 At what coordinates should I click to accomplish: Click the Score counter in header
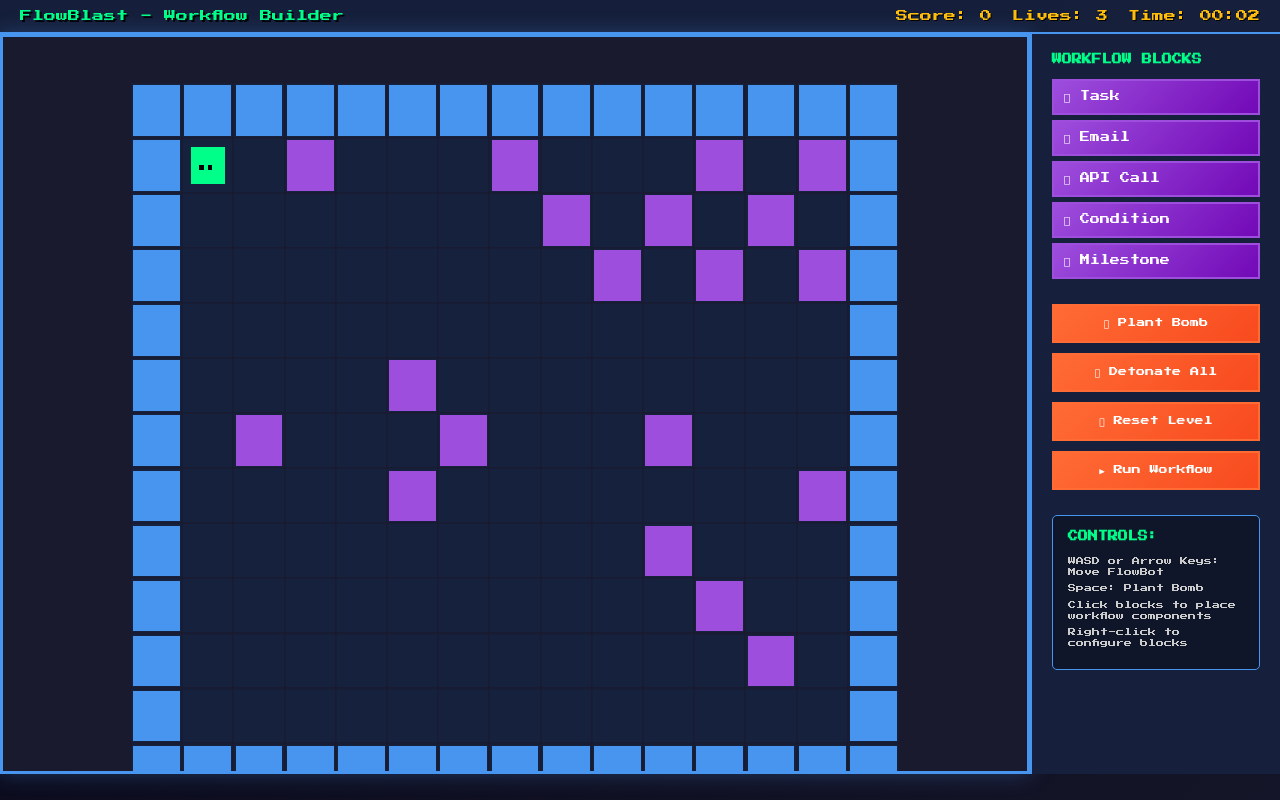(x=943, y=15)
